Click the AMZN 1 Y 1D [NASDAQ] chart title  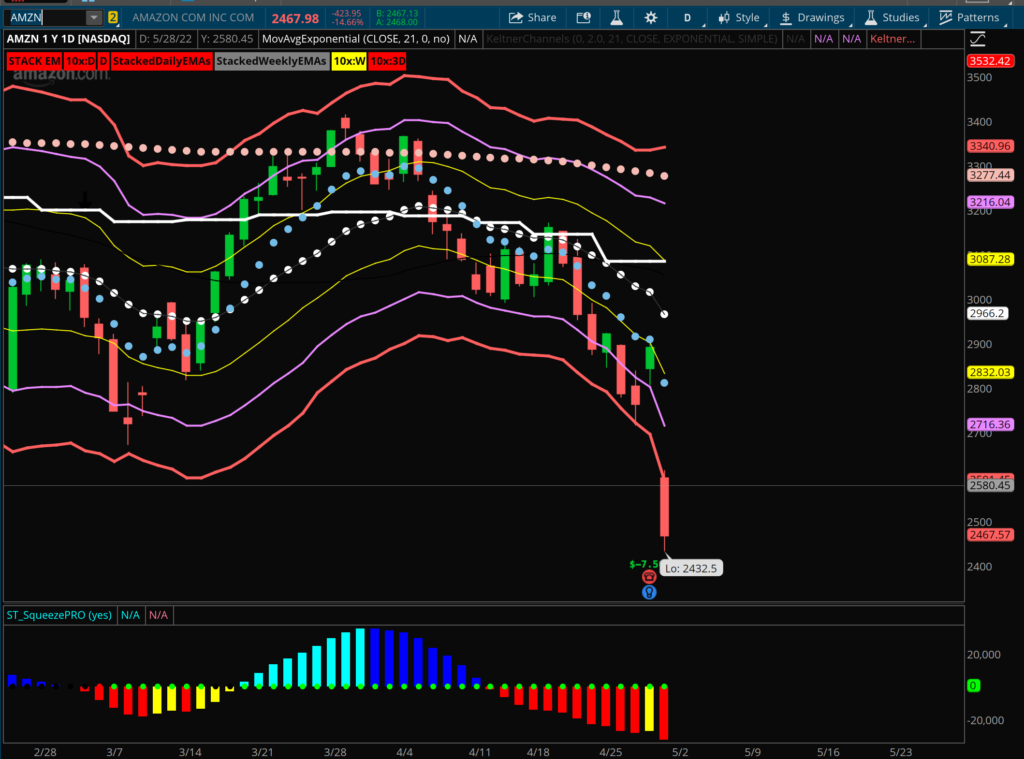click(69, 39)
